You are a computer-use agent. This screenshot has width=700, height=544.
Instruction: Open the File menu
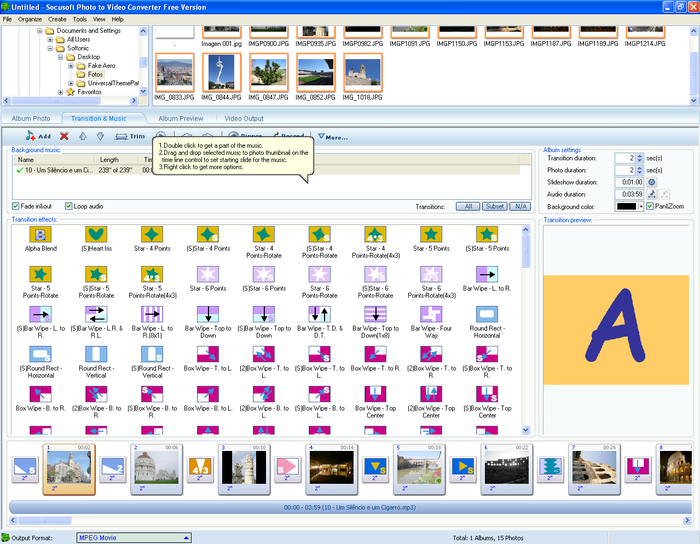click(7, 19)
